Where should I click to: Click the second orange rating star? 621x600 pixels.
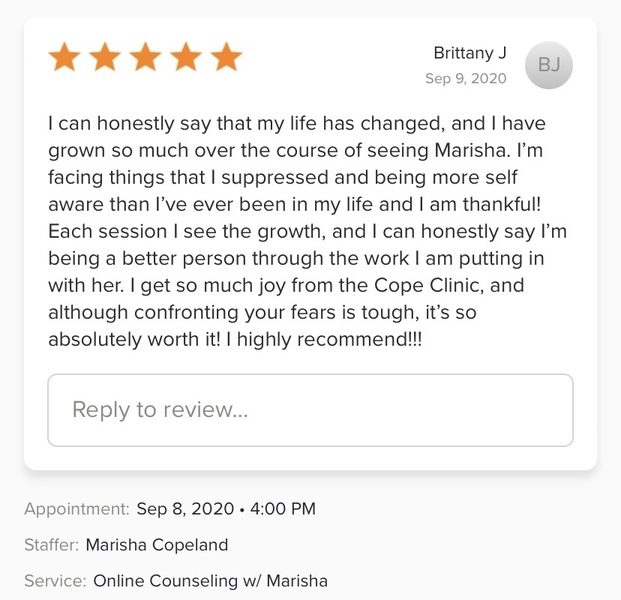pyautogui.click(x=106, y=57)
